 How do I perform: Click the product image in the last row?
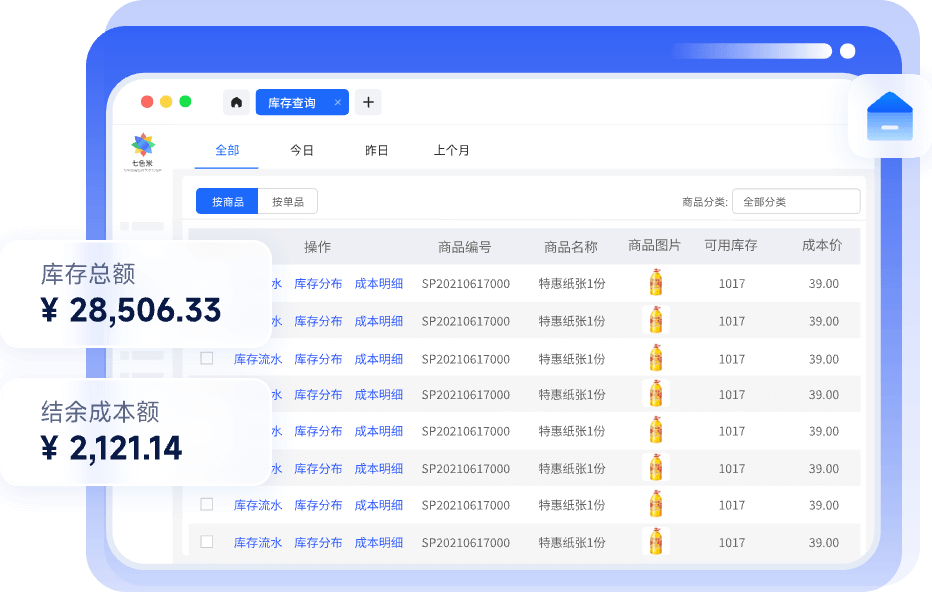tap(656, 542)
